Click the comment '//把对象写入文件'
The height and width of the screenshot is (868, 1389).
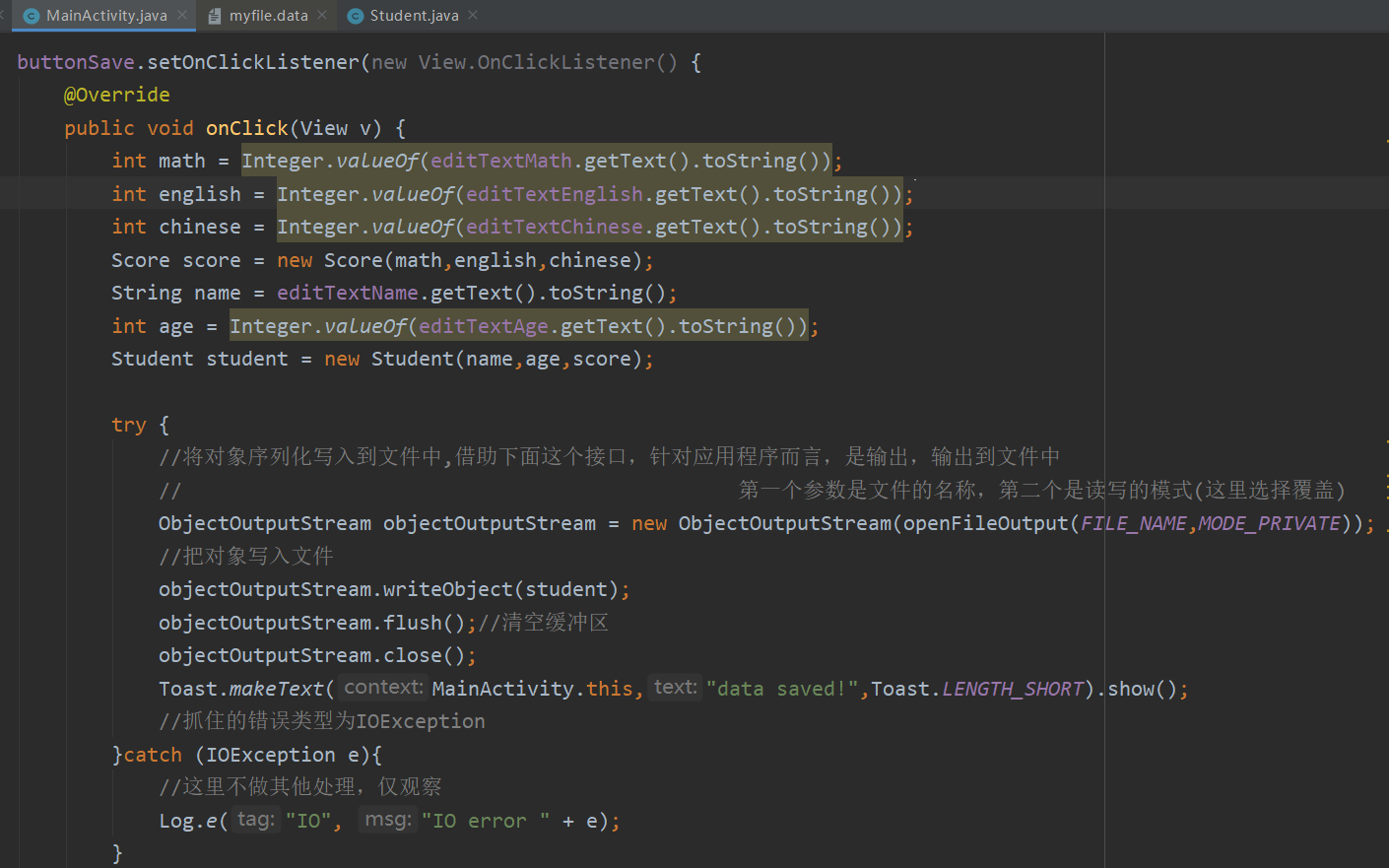tap(246, 557)
